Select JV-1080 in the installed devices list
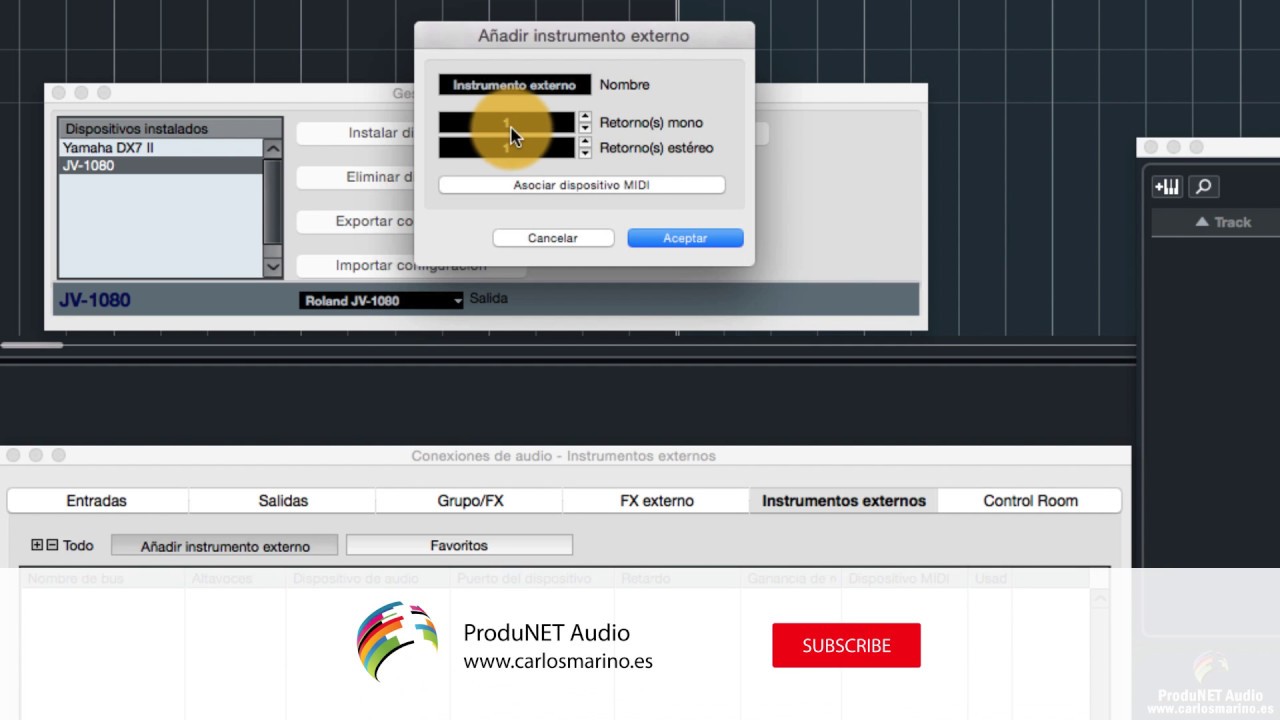1280x720 pixels. (x=160, y=166)
